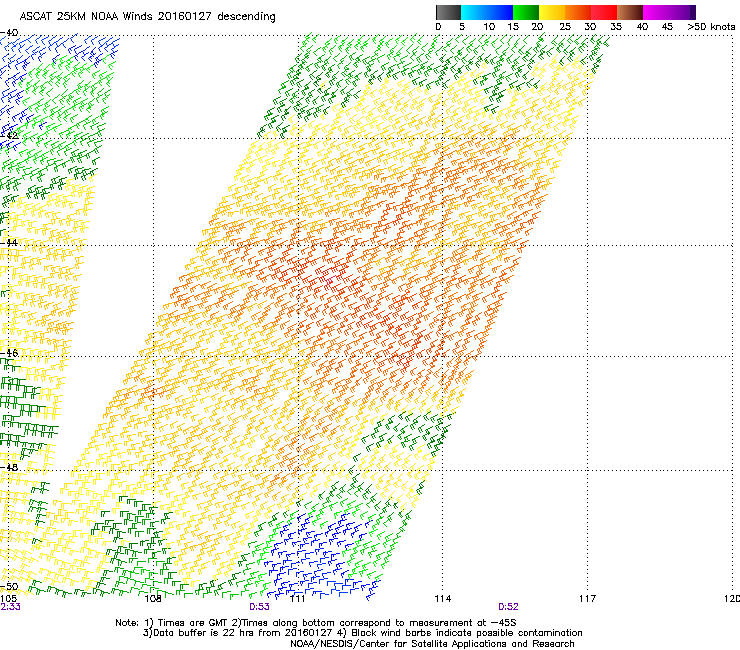Image resolution: width=740 pixels, height=650 pixels.
Task: Click the orange 25-30 knots color segment
Action: click(578, 12)
